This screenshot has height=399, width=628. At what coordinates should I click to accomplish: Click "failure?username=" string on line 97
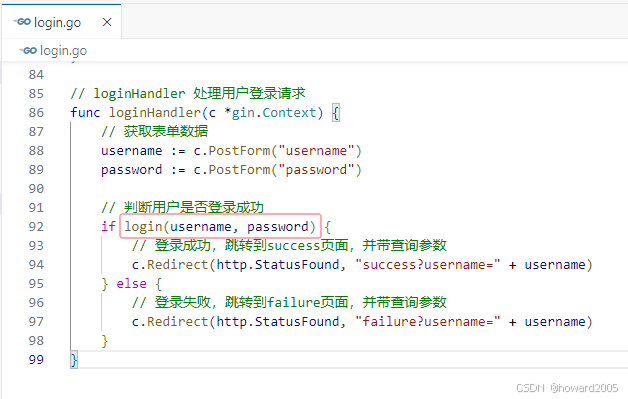coord(428,322)
